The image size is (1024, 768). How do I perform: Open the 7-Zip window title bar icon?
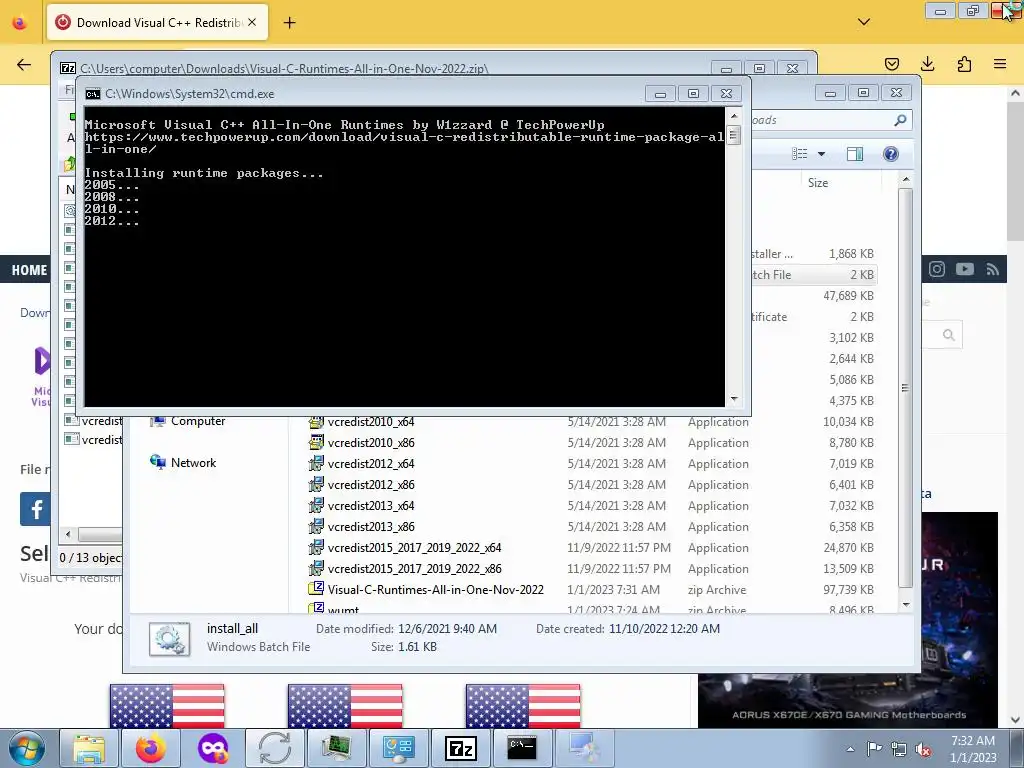point(68,68)
